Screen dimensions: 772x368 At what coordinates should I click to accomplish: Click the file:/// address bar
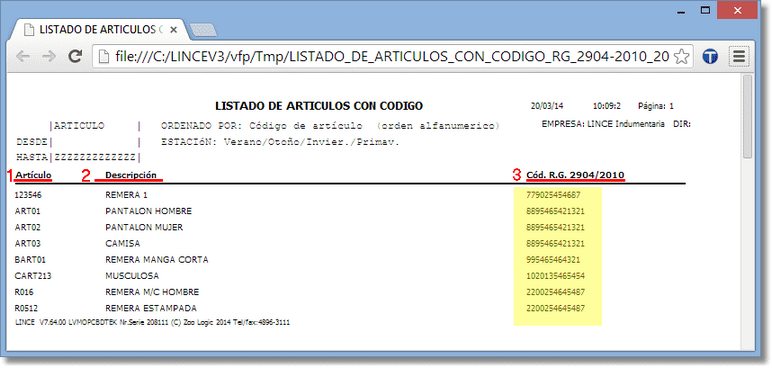pos(392,57)
